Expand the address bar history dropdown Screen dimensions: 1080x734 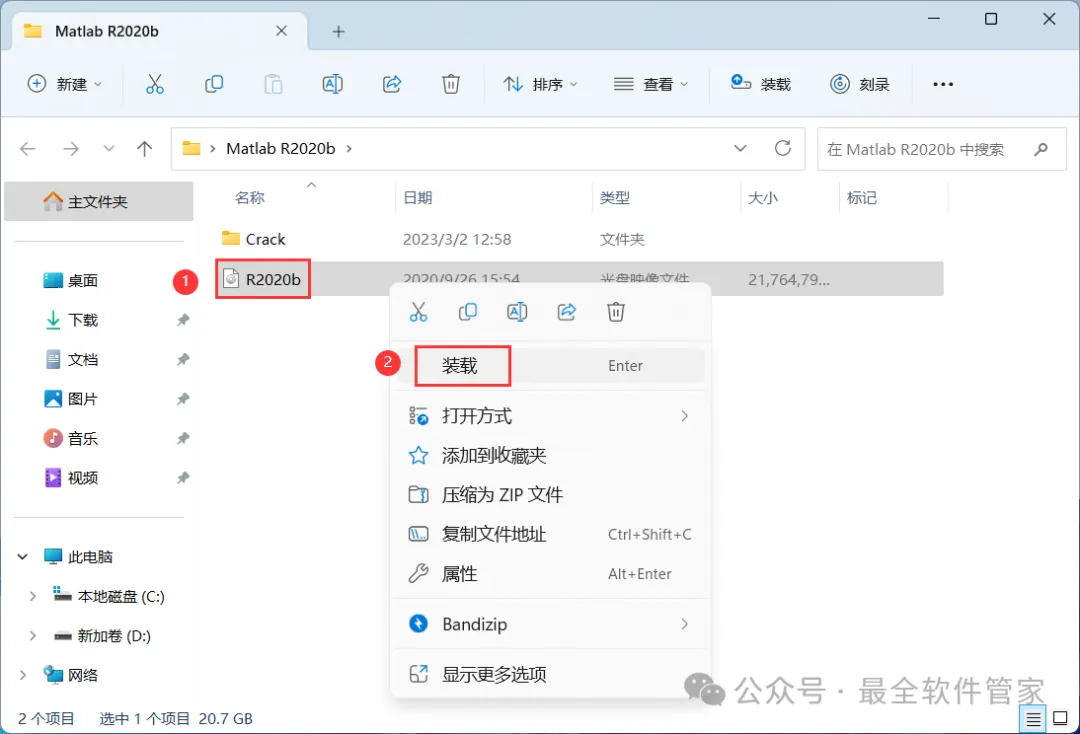(740, 149)
